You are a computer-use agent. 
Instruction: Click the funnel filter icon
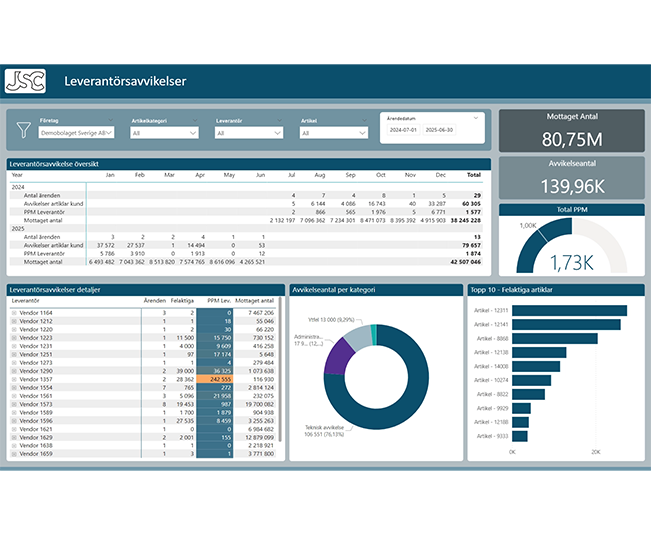(24, 130)
